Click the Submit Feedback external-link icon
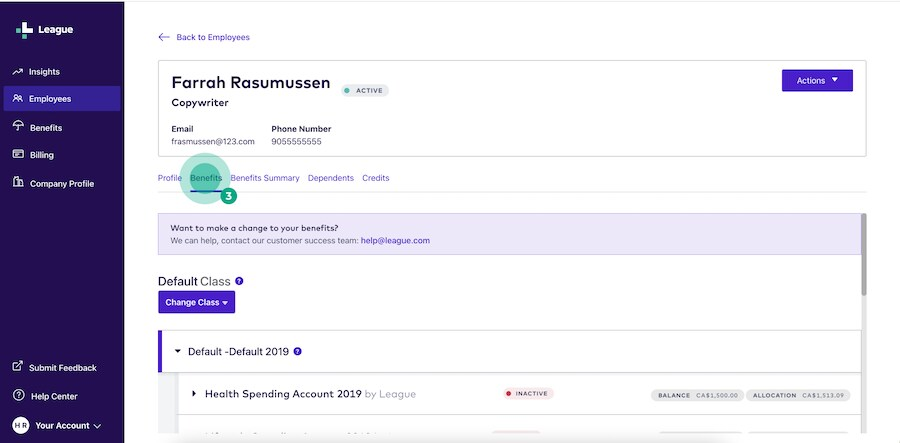The height and width of the screenshot is (443, 900). click(x=18, y=366)
